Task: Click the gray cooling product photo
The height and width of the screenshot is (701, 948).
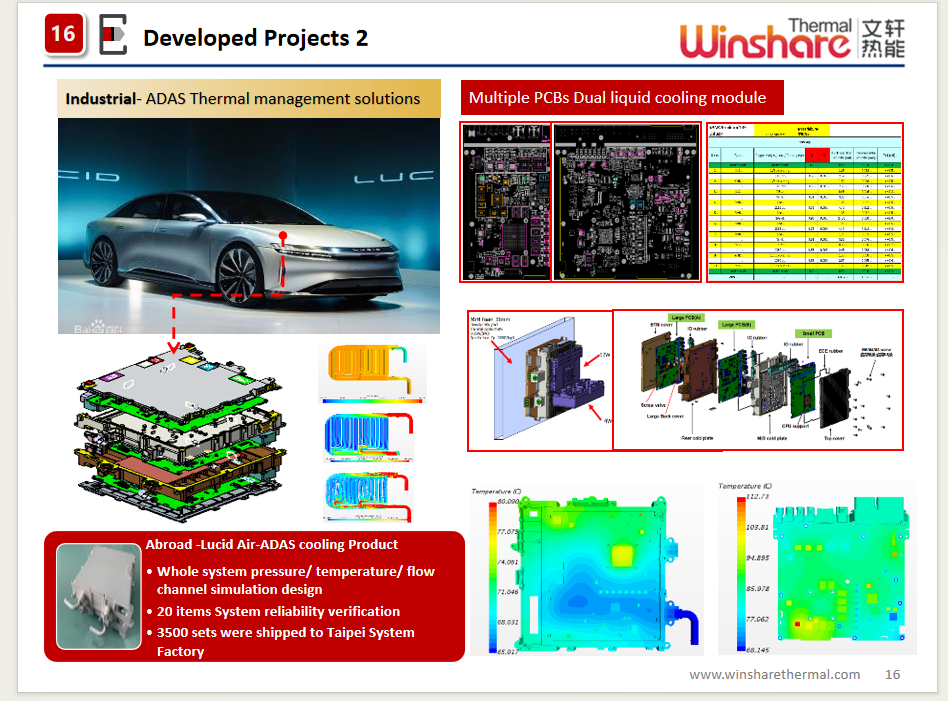Action: [99, 596]
